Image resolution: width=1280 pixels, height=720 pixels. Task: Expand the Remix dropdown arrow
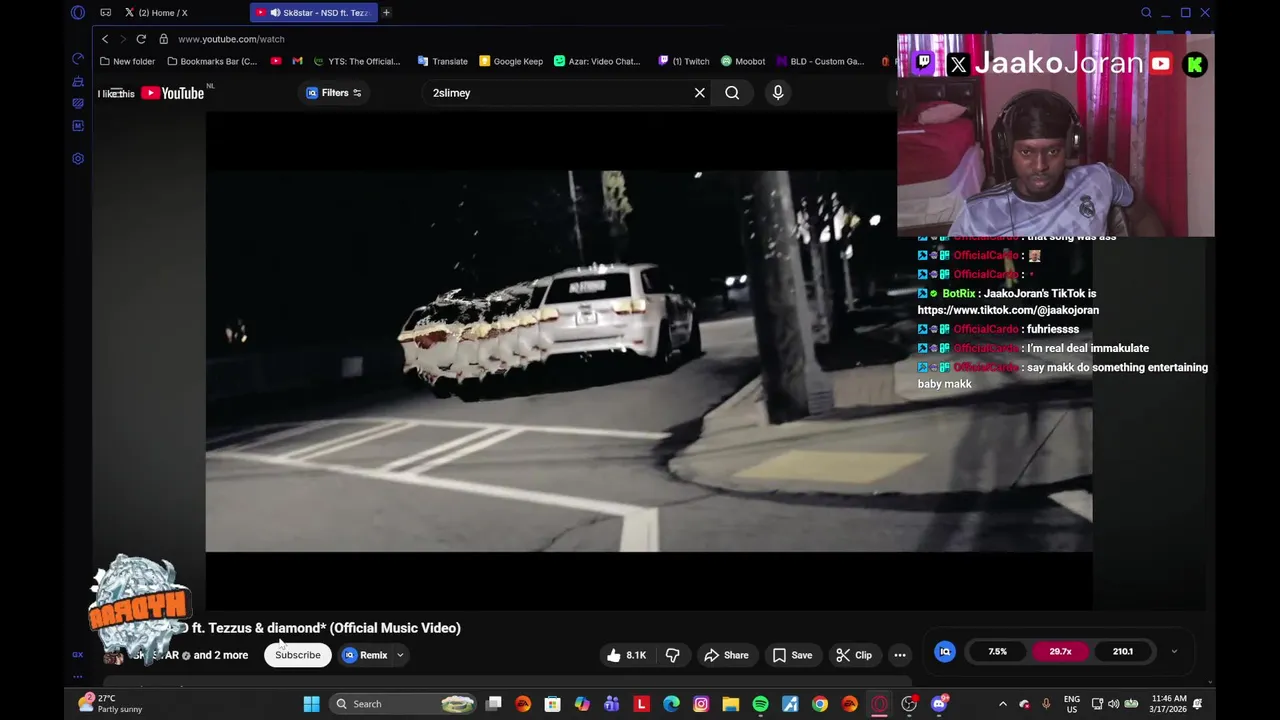coord(400,655)
